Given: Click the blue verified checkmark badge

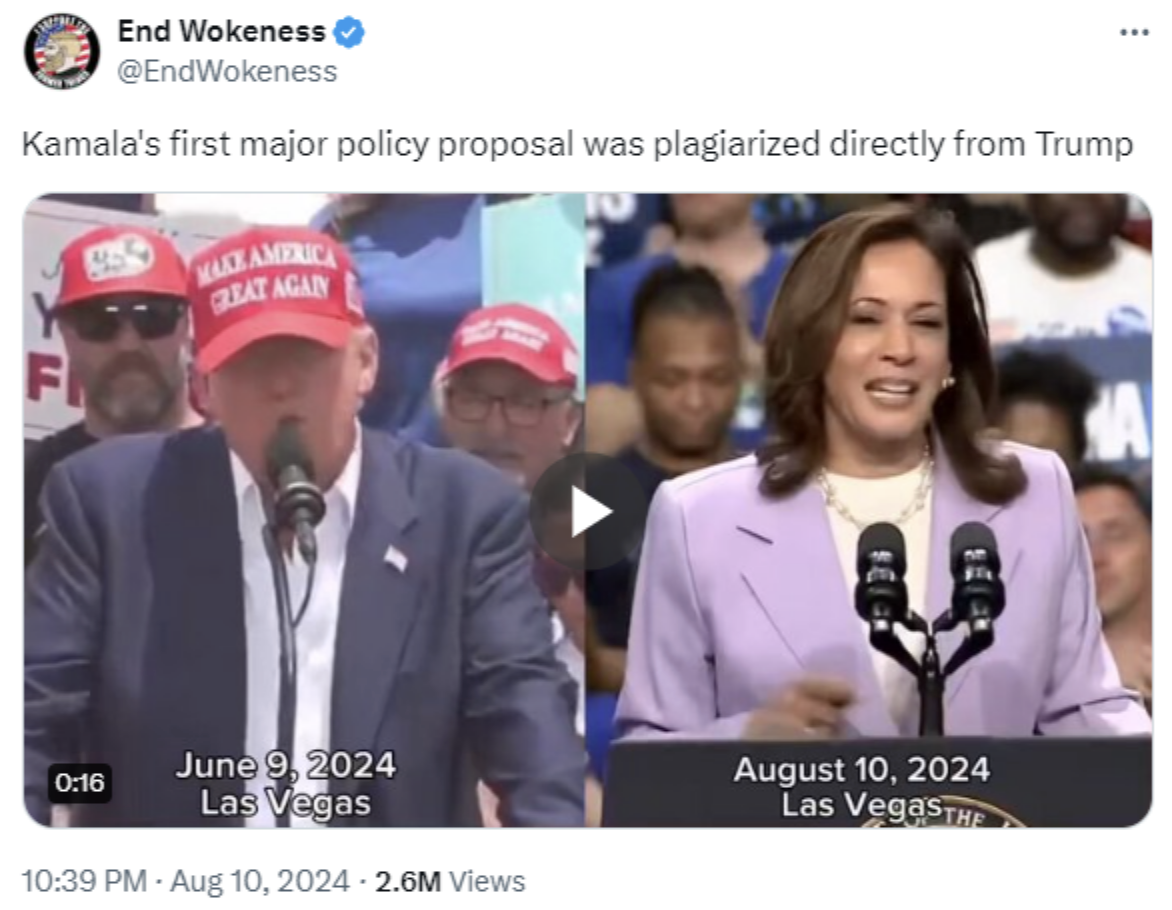Looking at the screenshot, I should (348, 32).
